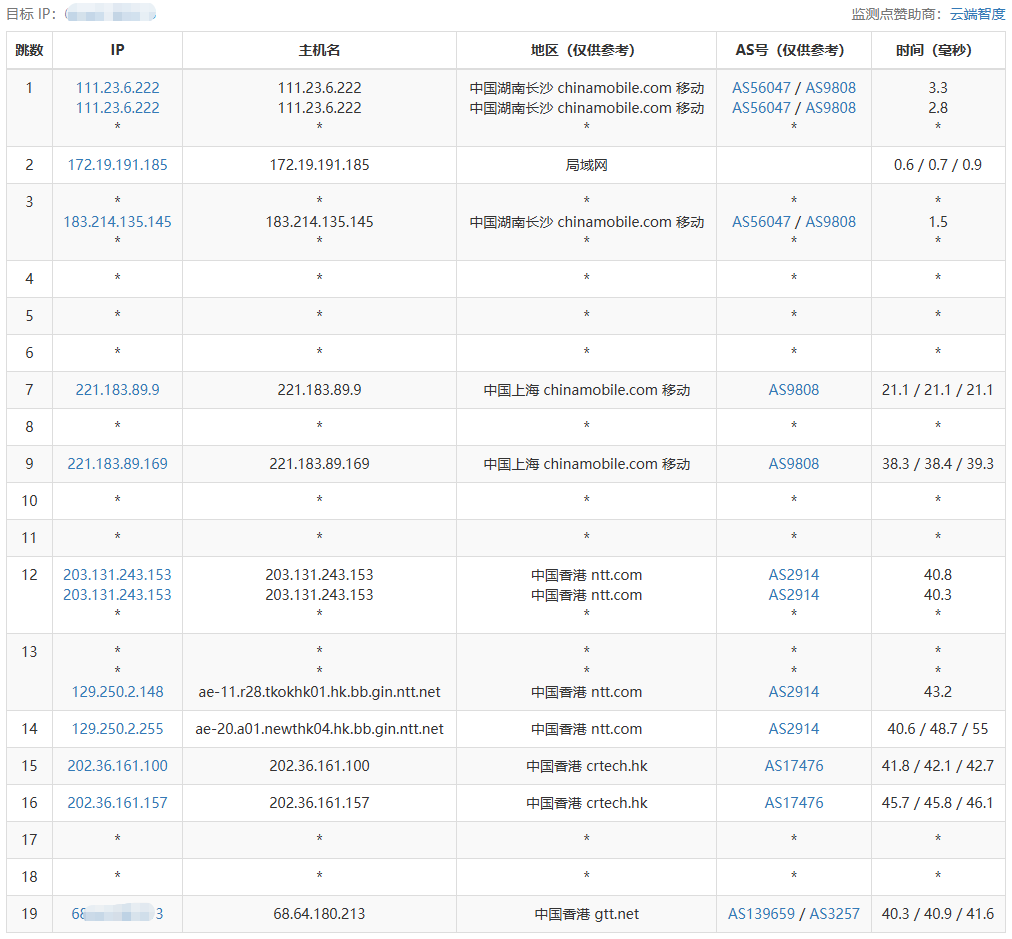1012x939 pixels.
Task: Click AS56047 link on hop 1
Action: (759, 88)
